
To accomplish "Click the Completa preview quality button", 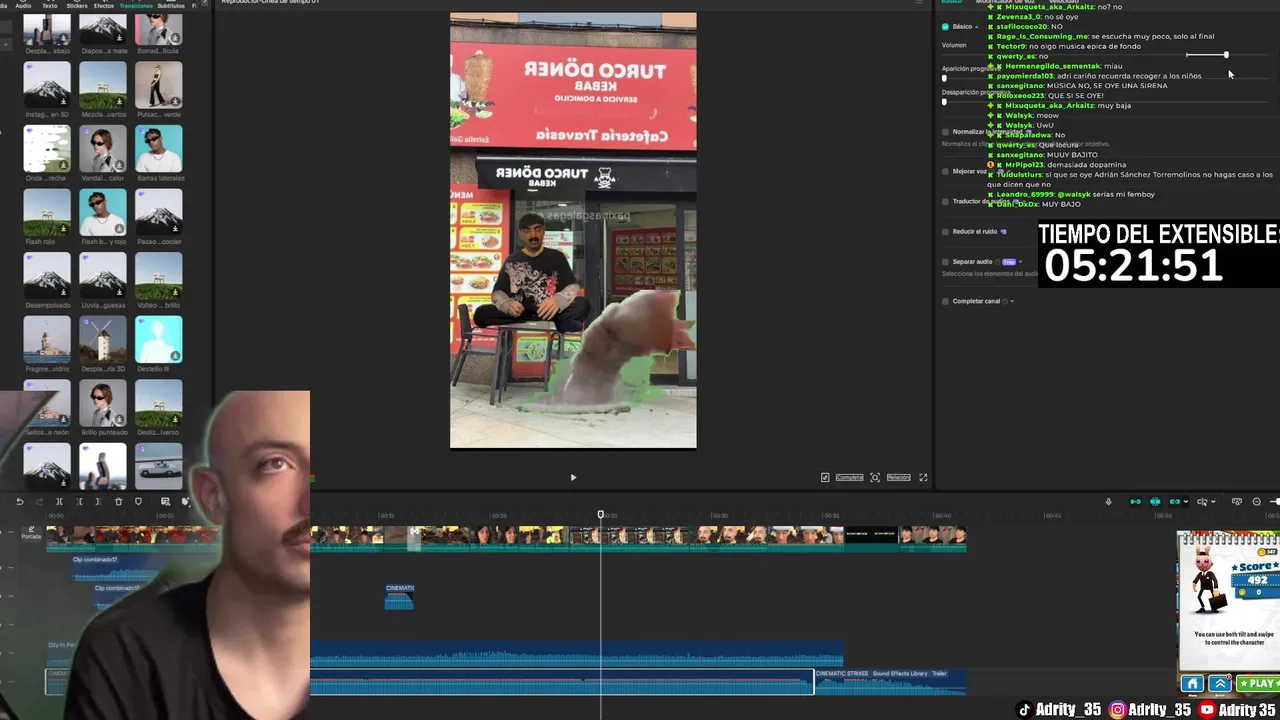I will pos(849,478).
